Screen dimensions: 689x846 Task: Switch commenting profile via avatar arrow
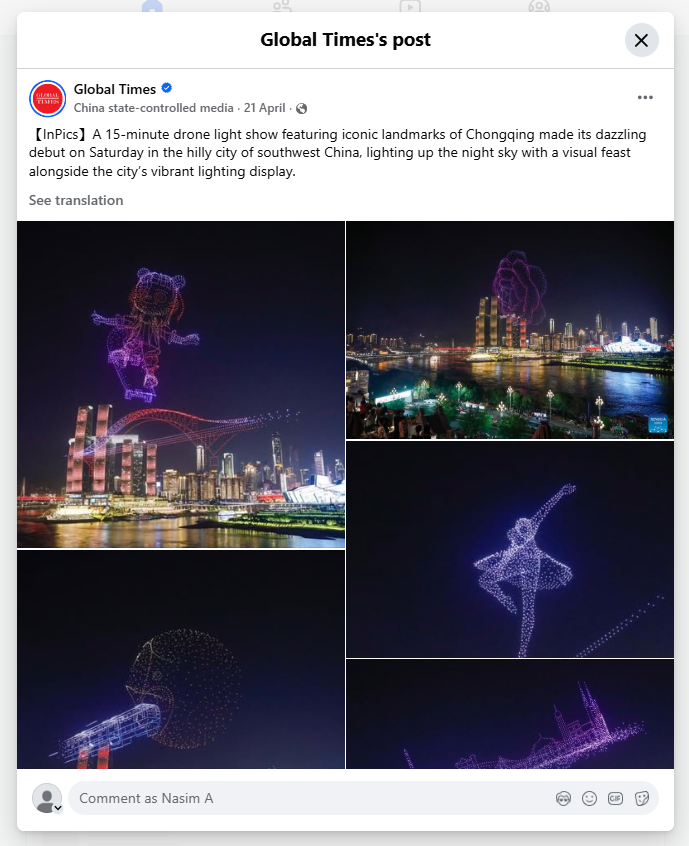57,808
